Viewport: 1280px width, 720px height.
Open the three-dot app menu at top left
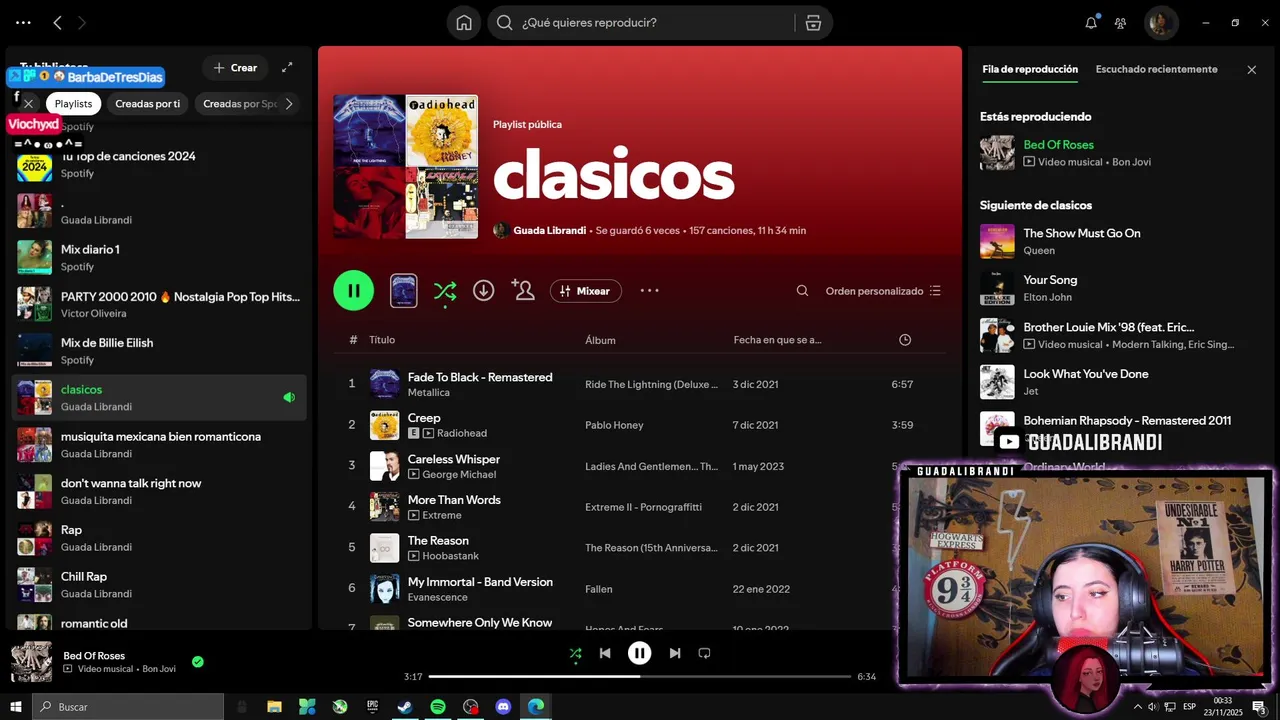click(23, 23)
